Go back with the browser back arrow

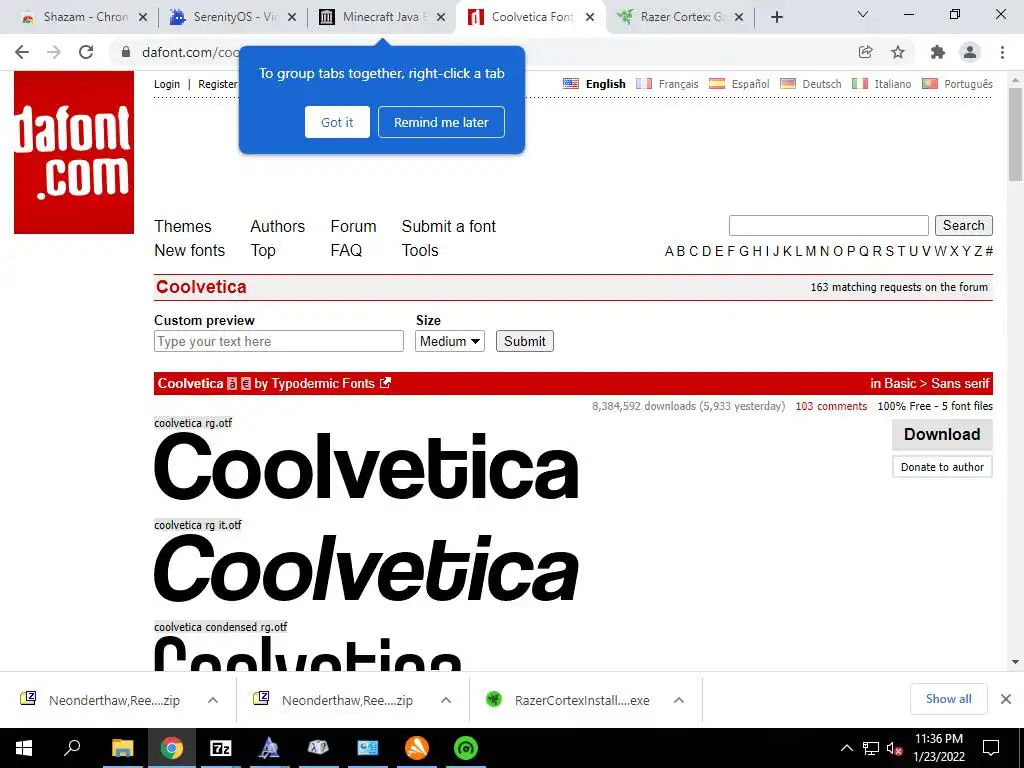tap(22, 52)
